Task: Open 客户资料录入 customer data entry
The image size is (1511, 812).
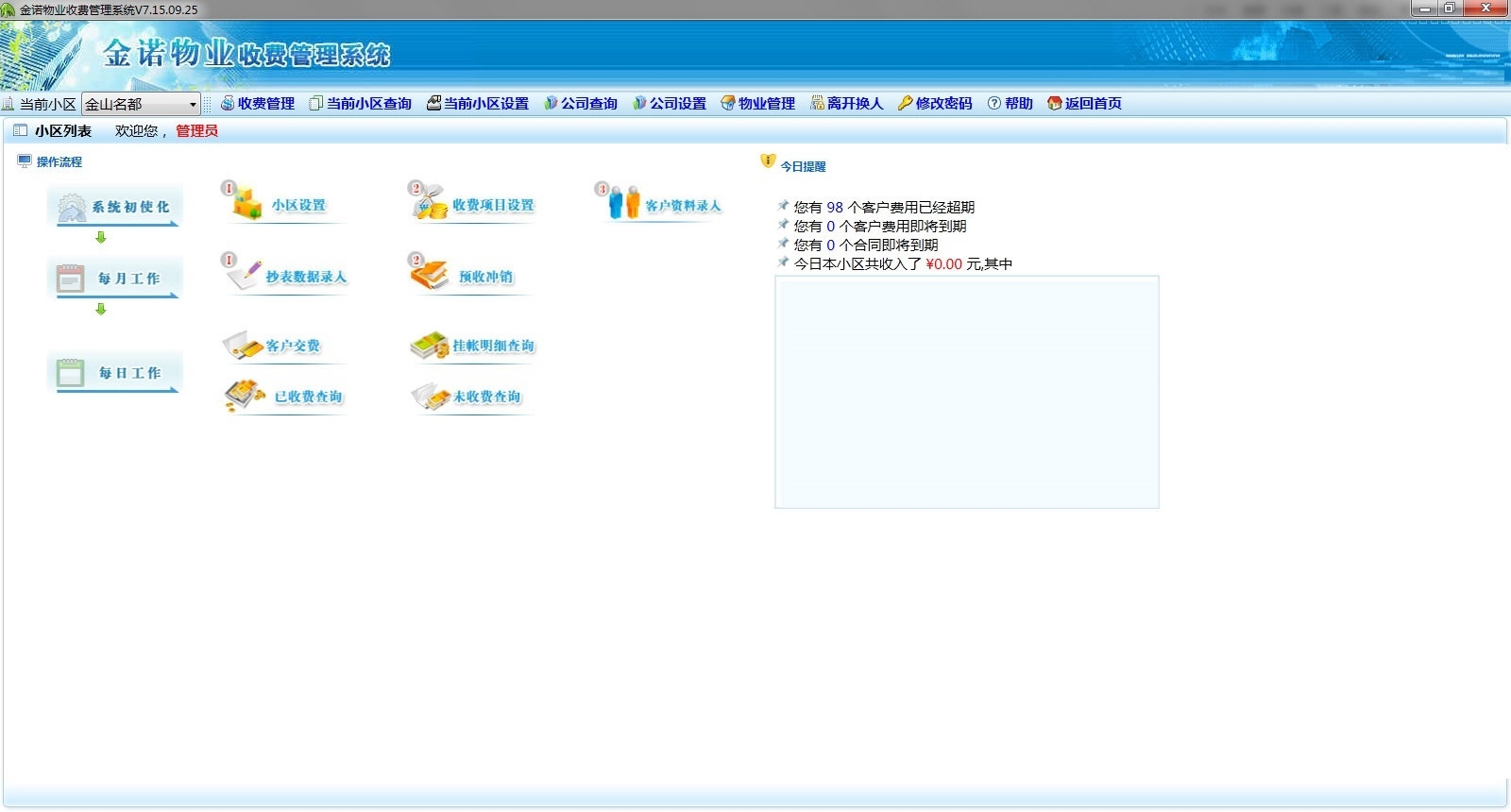Action: pyautogui.click(x=664, y=205)
